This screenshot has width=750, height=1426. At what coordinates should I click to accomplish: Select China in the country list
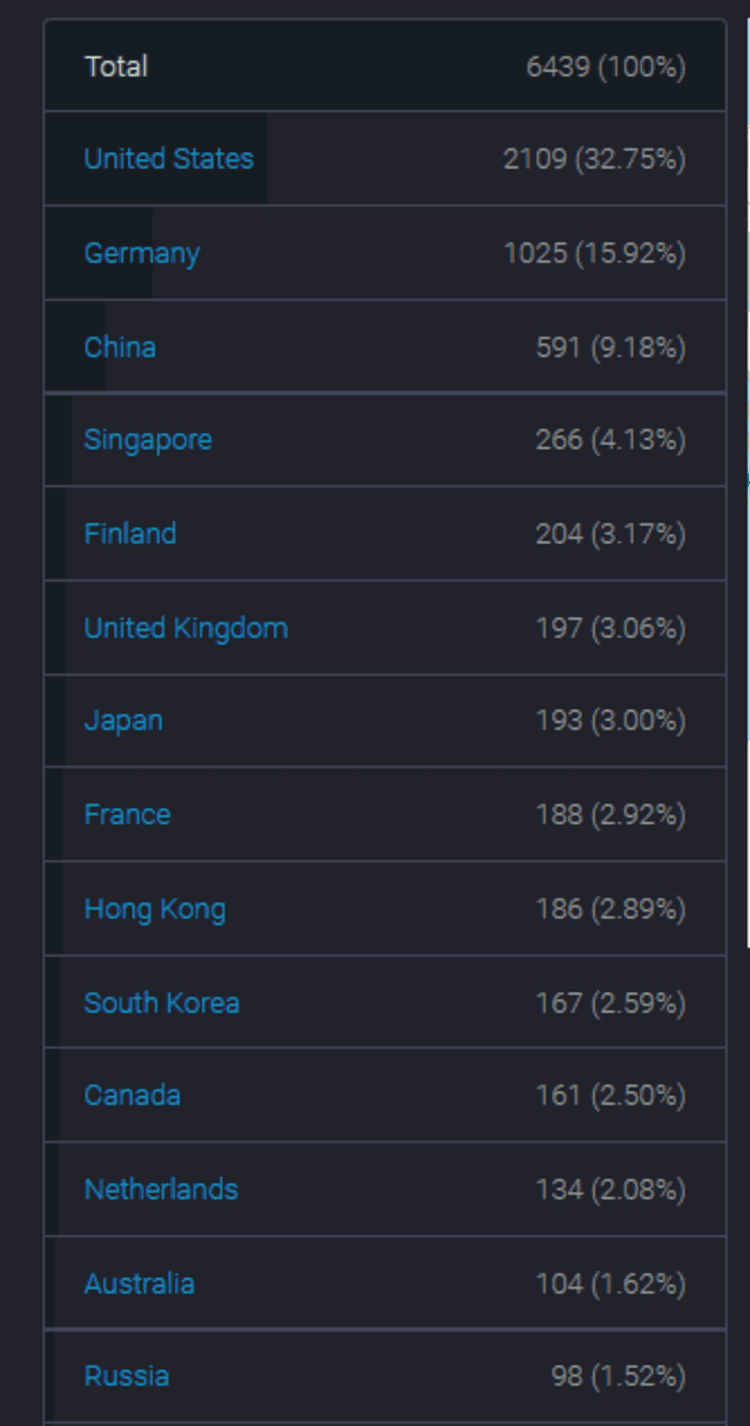120,347
